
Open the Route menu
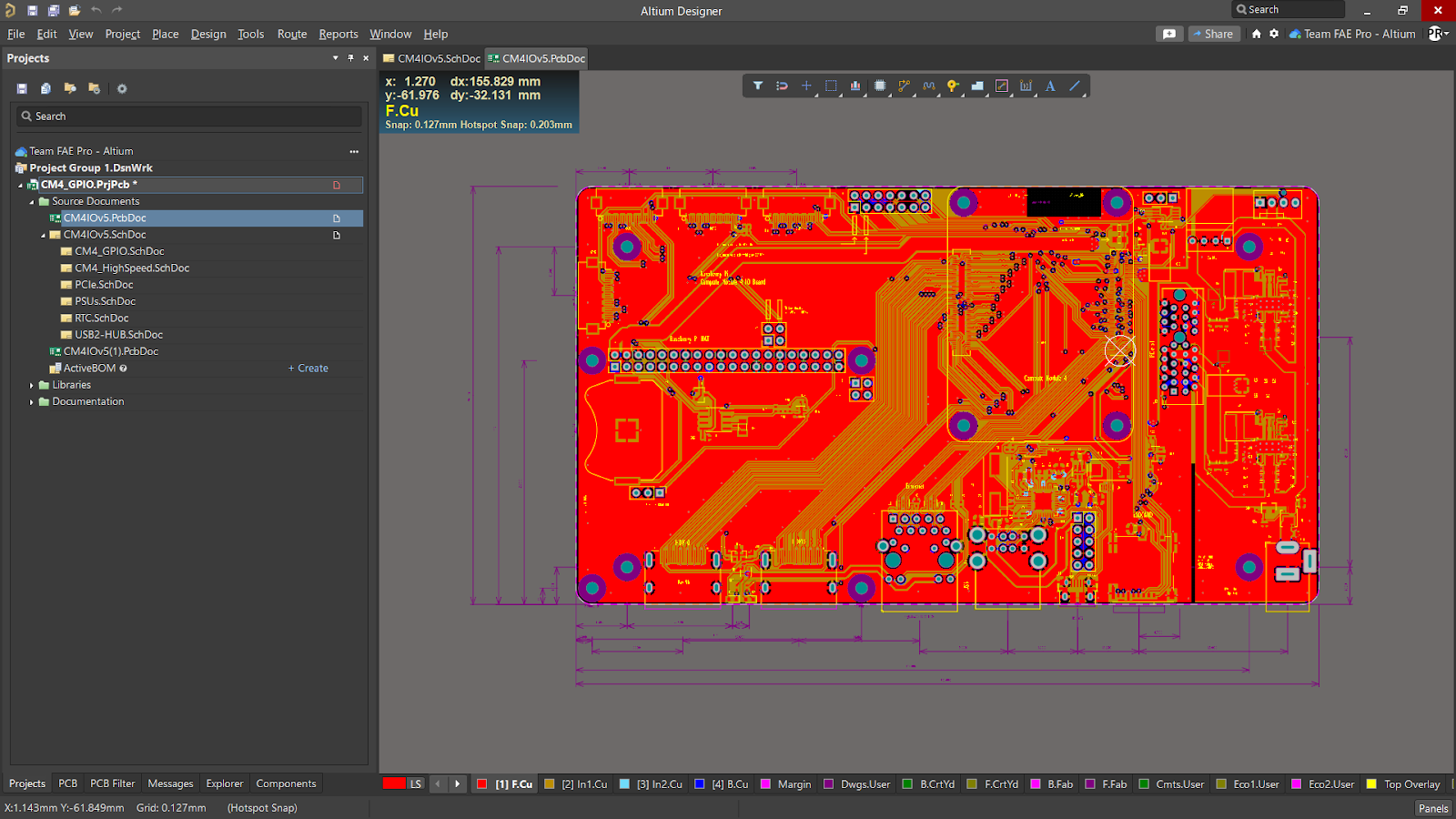(x=291, y=34)
